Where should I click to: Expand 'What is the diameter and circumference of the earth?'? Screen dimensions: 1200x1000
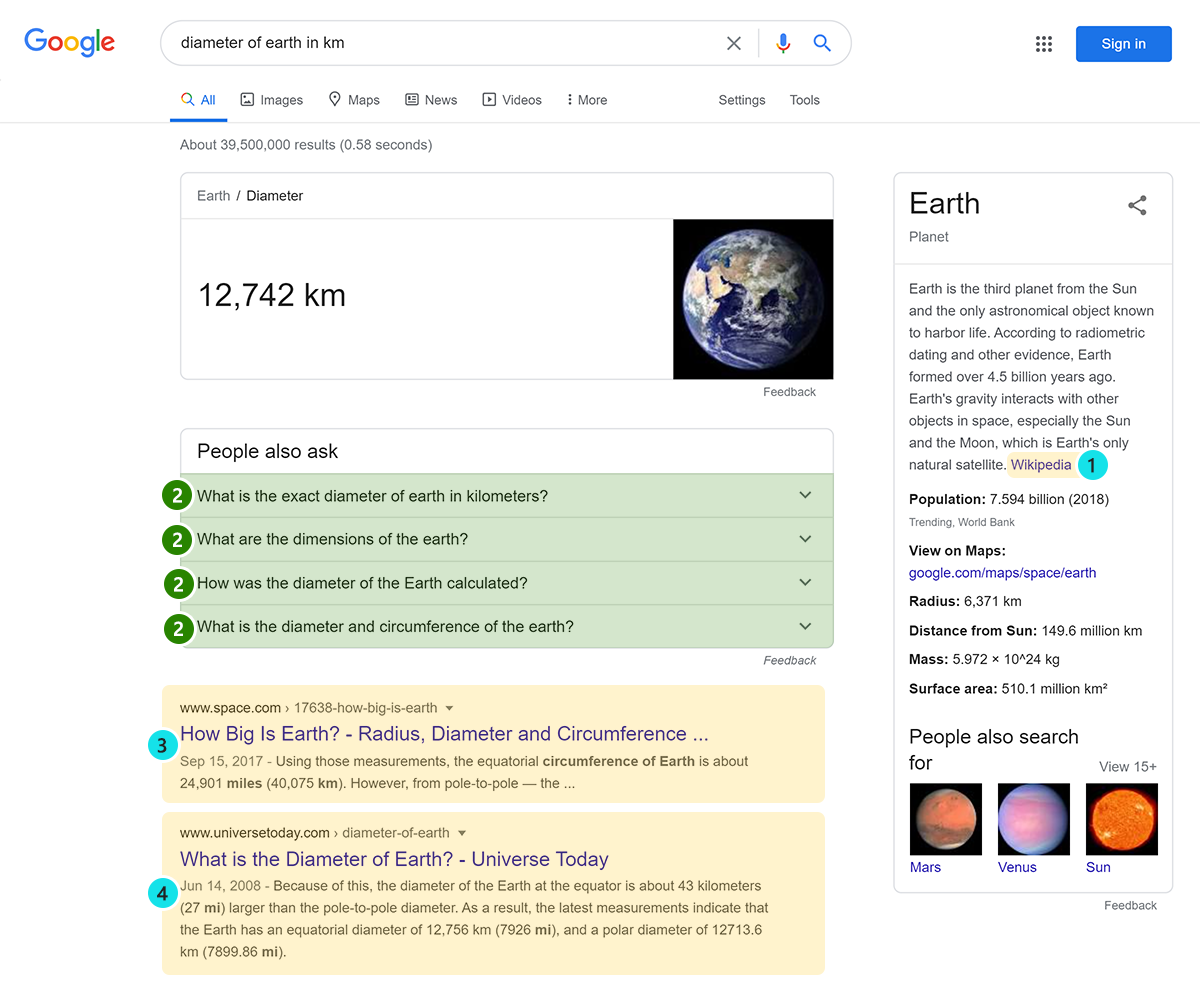[x=507, y=627]
